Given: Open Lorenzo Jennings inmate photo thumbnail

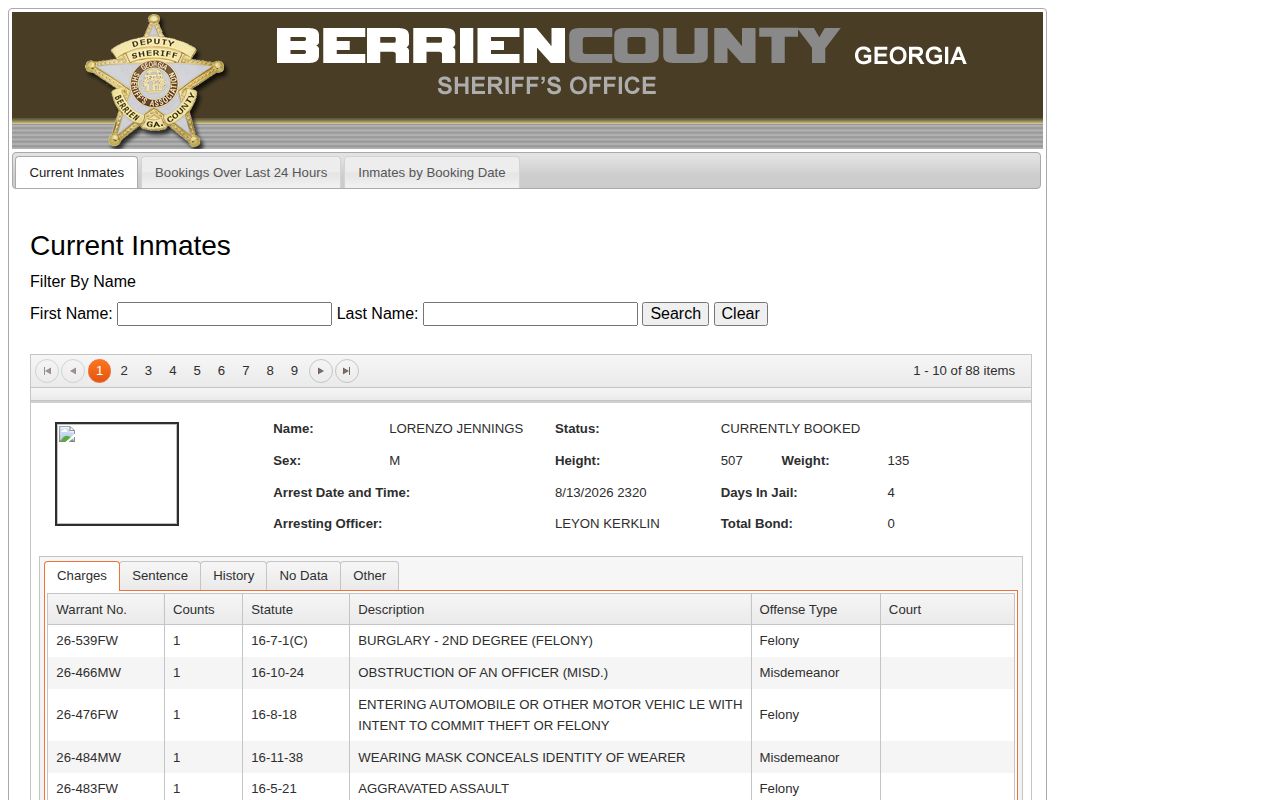Looking at the screenshot, I should point(117,474).
